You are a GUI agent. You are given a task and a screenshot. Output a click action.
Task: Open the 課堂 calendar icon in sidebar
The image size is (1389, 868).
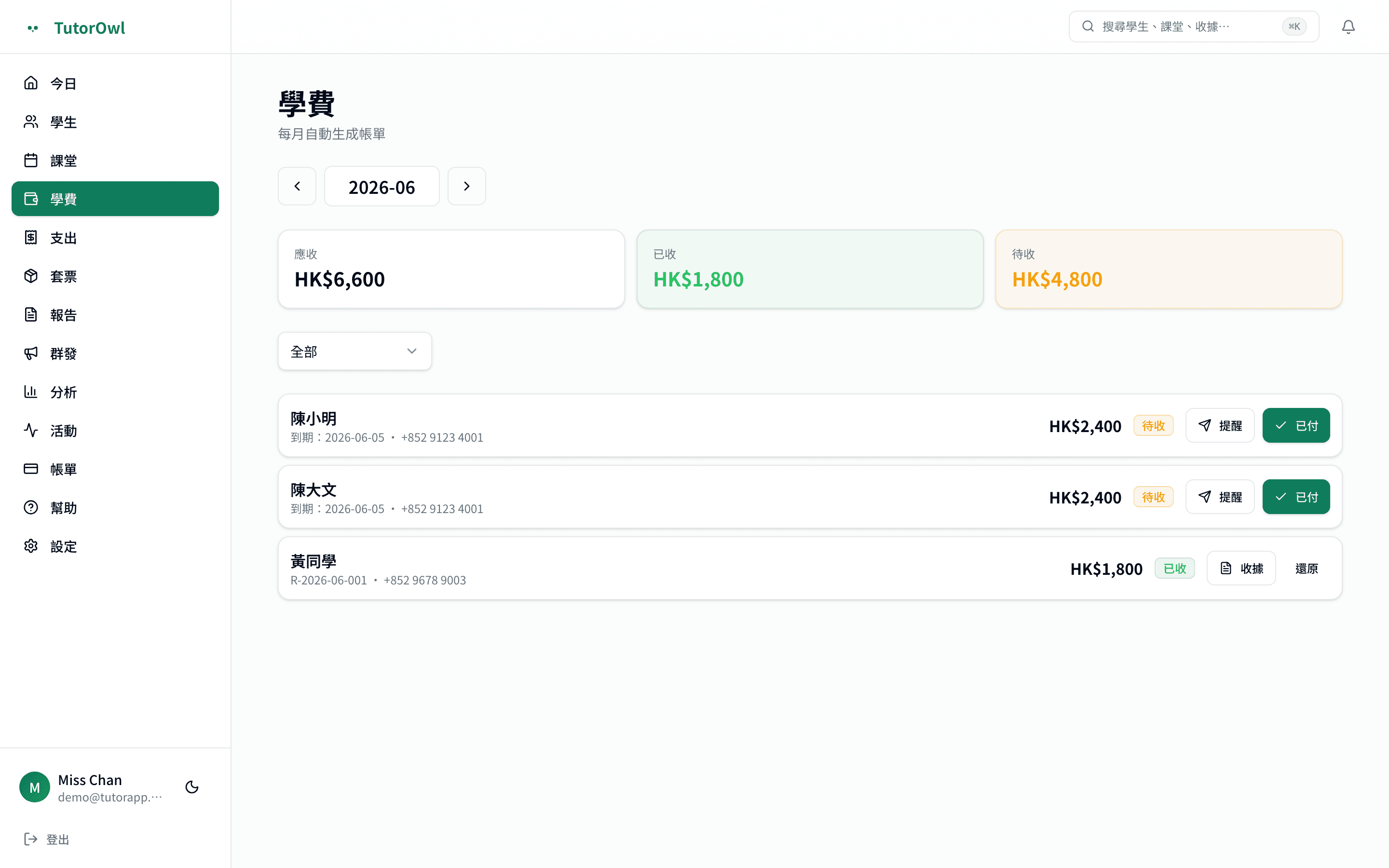coord(31,160)
